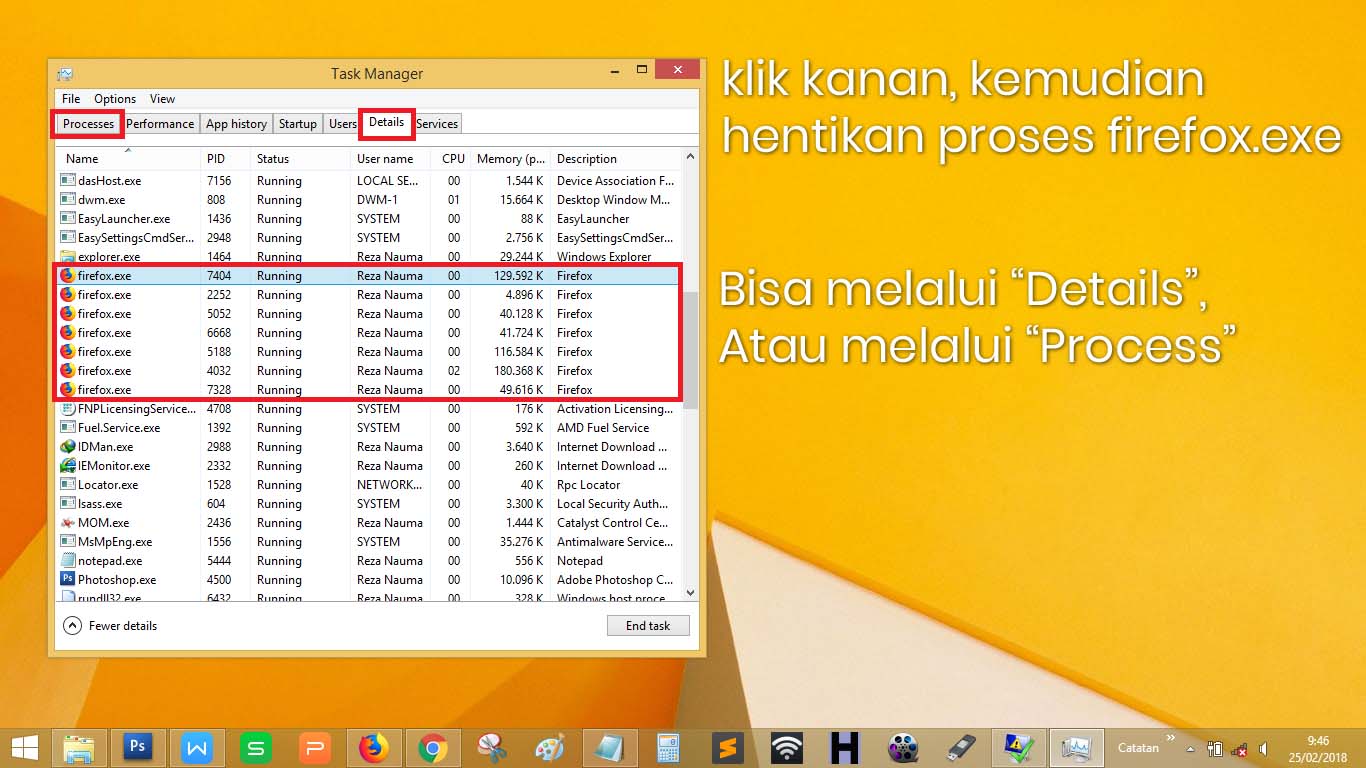This screenshot has height=768, width=1366.
Task: Go to the Startup tab
Action: pyautogui.click(x=298, y=124)
